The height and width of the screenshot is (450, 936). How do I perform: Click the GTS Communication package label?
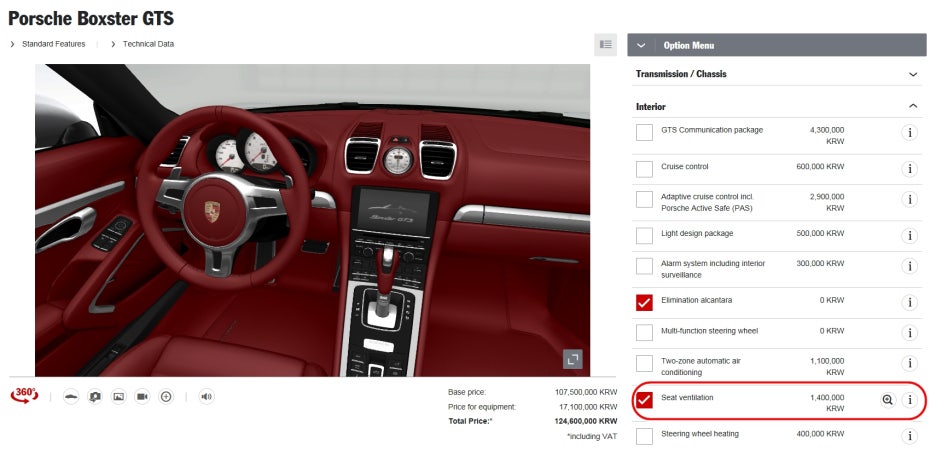(x=712, y=130)
